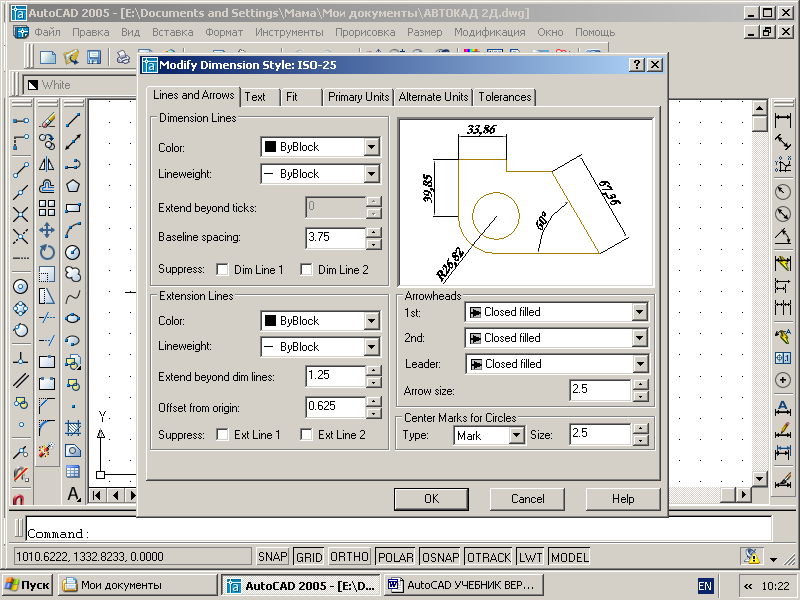Check Suppress Dim Line 1
This screenshot has width=800, height=600.
tap(222, 269)
